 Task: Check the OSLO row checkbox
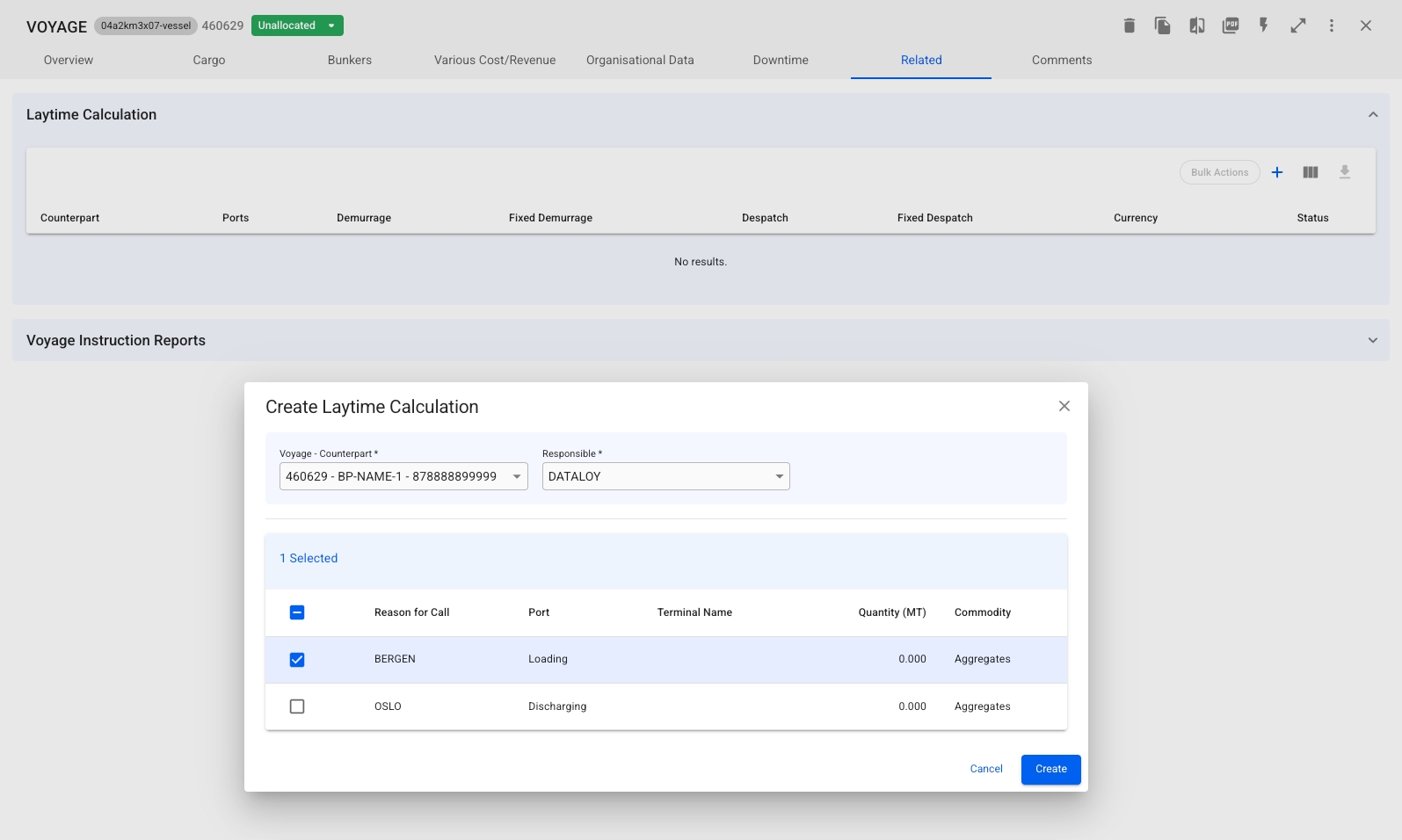[297, 706]
